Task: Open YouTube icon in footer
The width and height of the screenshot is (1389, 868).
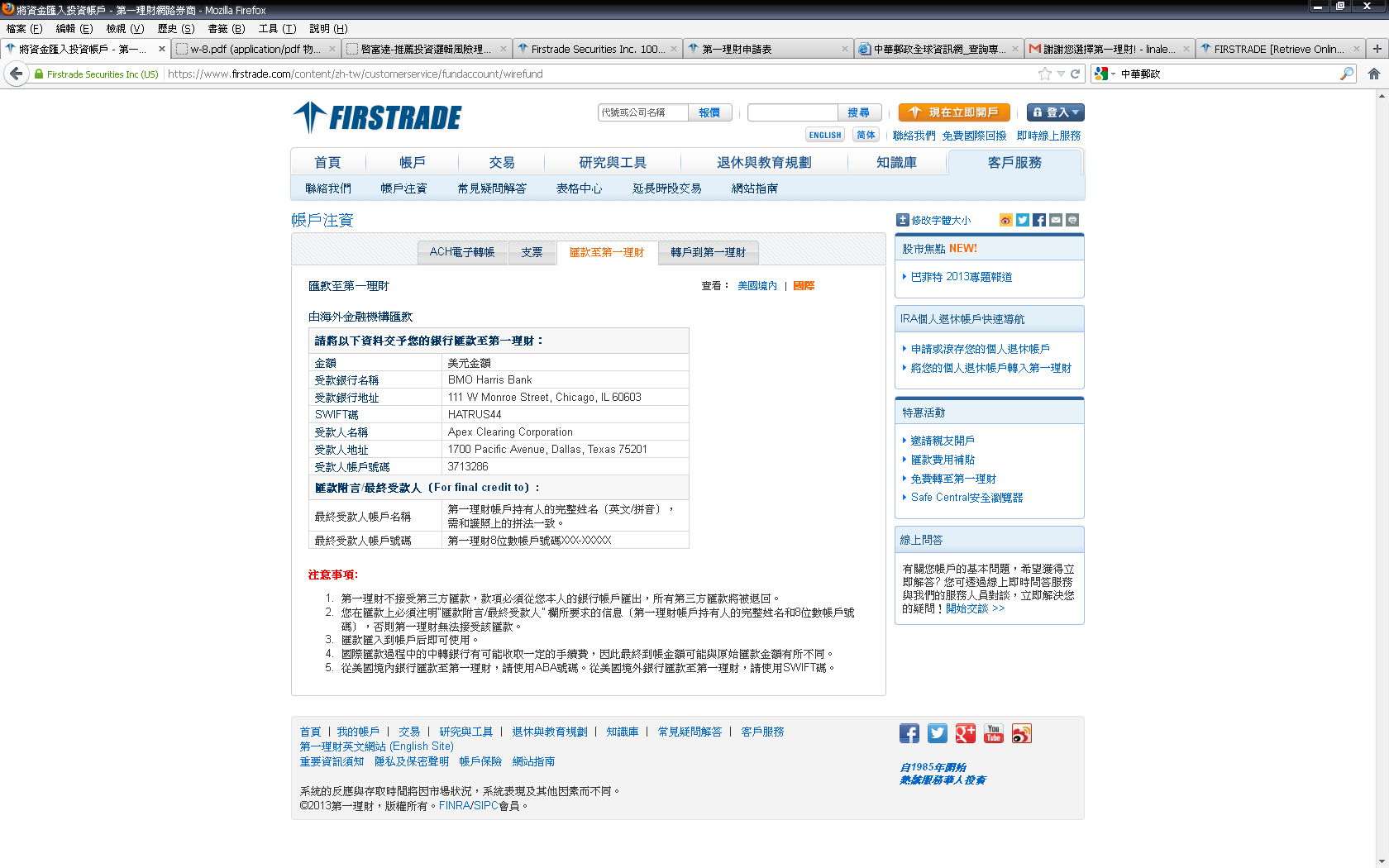Action: click(994, 733)
